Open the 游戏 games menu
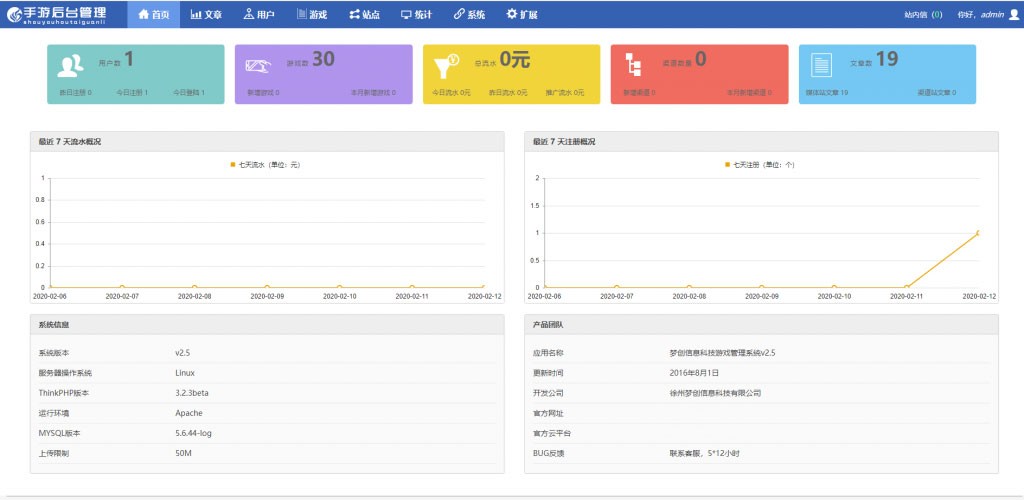 (311, 15)
